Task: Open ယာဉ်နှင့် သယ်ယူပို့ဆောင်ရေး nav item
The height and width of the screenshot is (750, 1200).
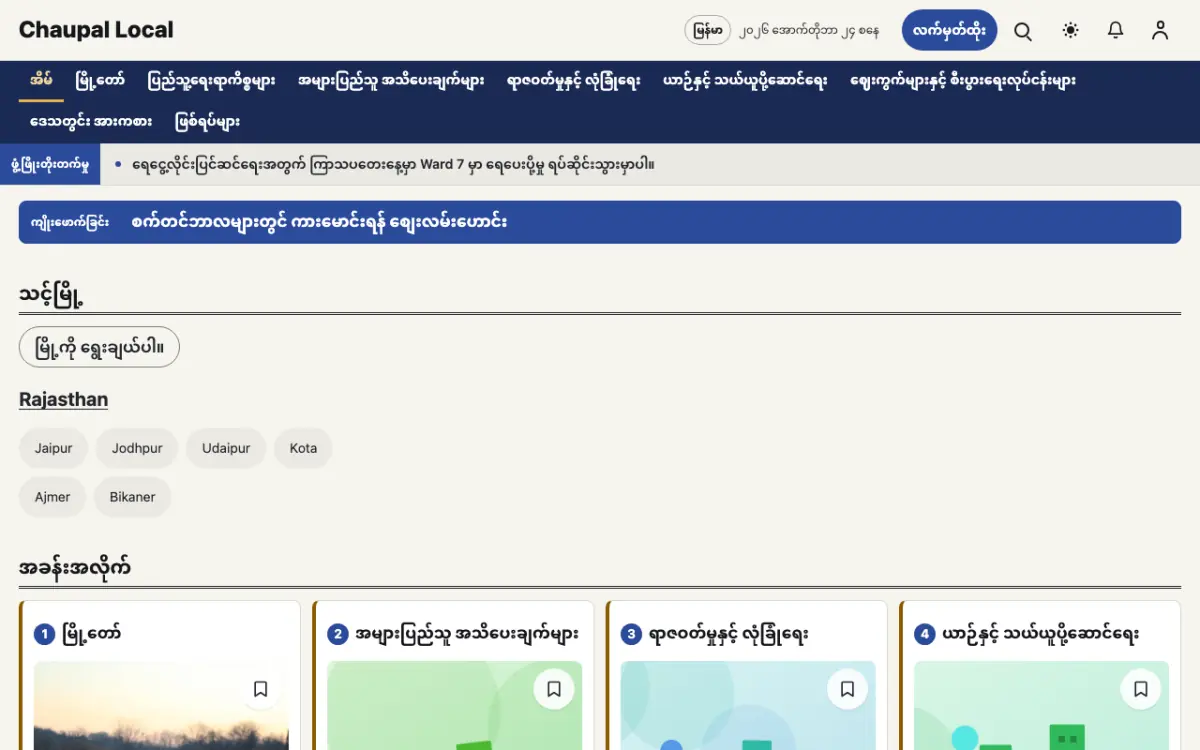Action: (745, 81)
